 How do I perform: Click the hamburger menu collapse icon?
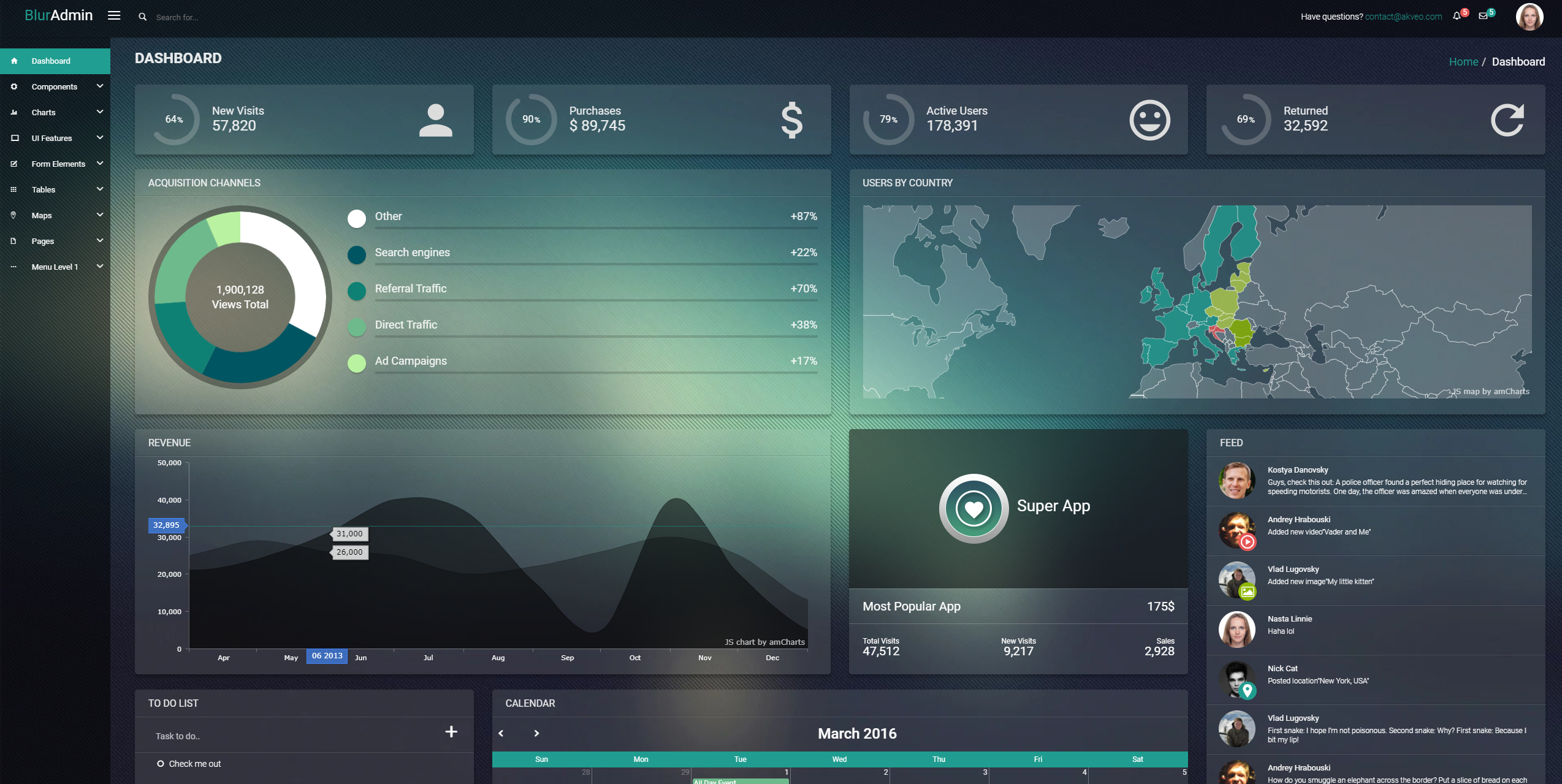[x=114, y=15]
